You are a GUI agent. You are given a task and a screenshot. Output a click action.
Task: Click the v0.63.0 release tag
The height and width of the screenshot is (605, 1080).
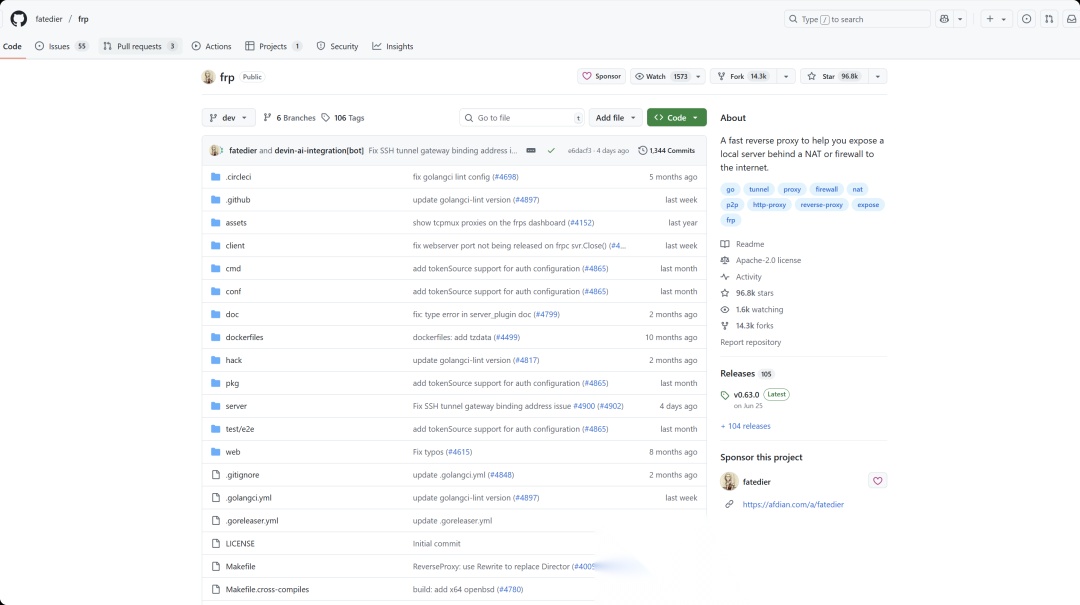(746, 395)
